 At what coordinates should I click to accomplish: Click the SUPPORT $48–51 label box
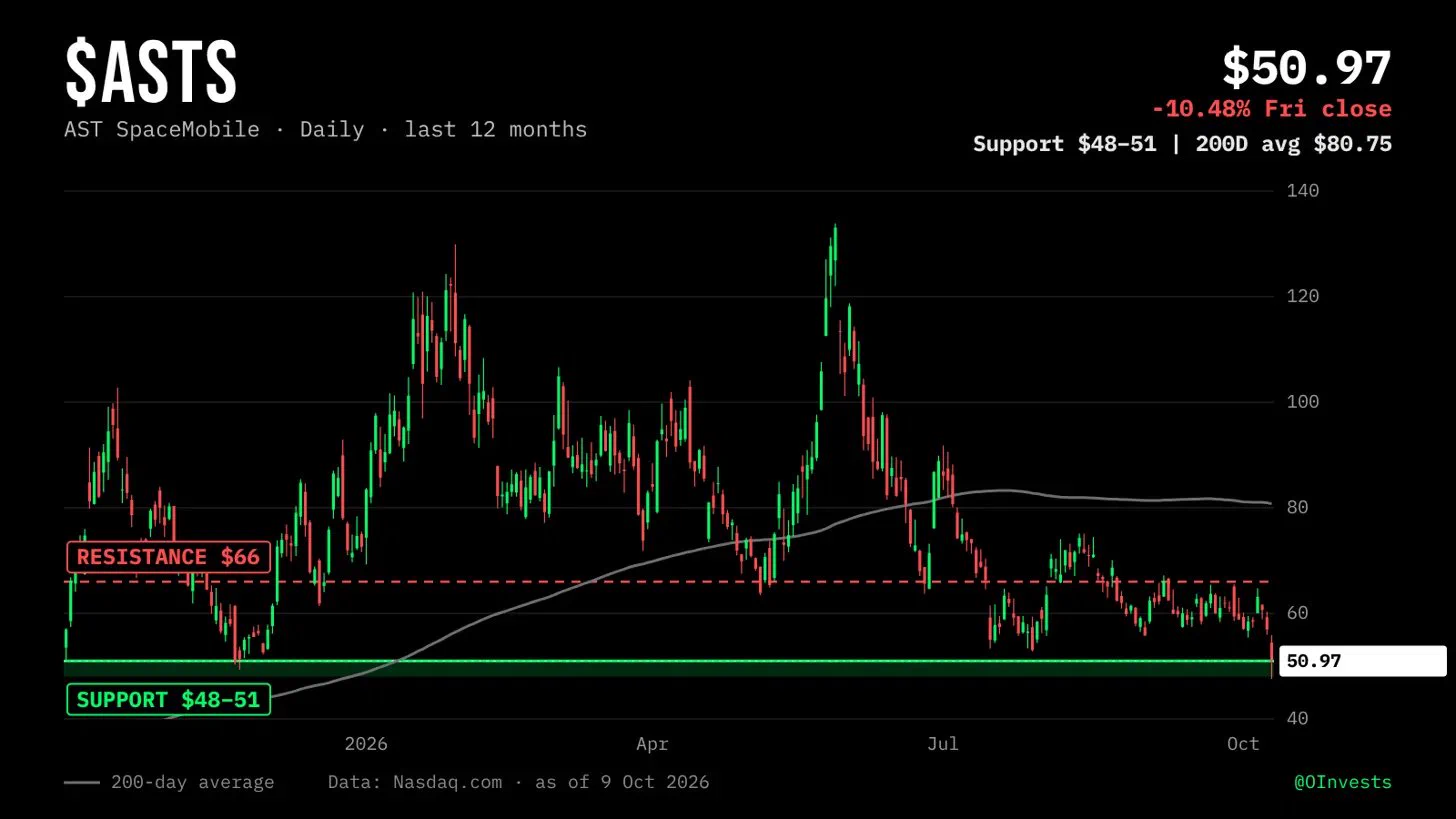(168, 700)
